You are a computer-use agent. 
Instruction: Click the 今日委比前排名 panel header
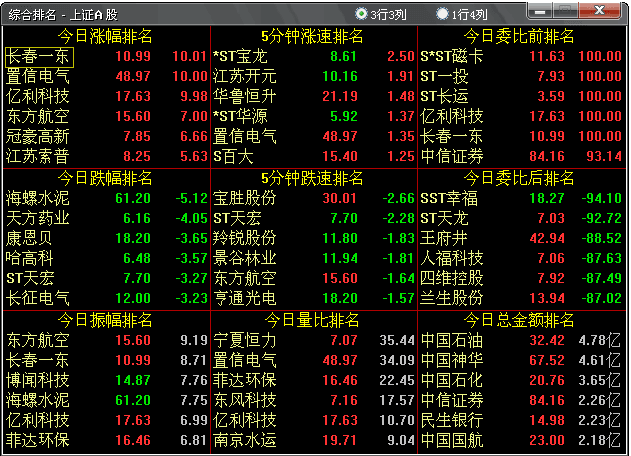tap(519, 36)
